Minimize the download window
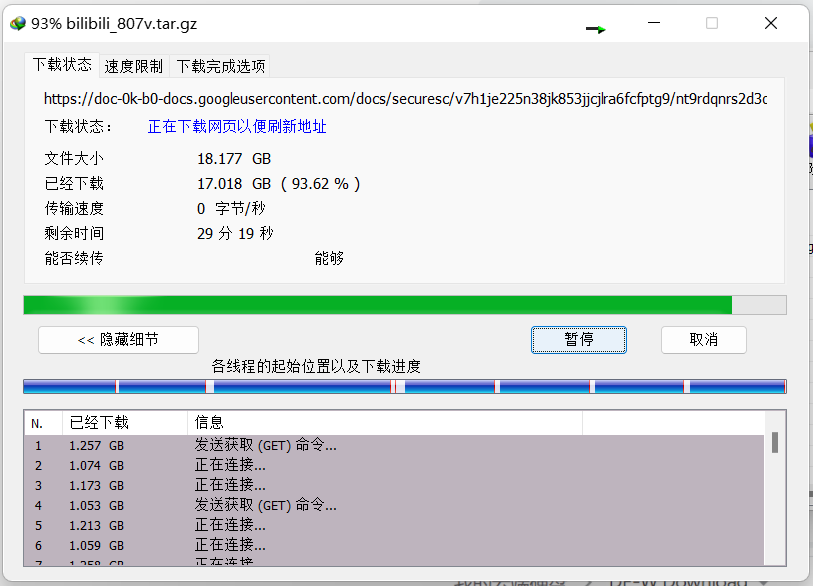This screenshot has width=813, height=586. tap(654, 23)
